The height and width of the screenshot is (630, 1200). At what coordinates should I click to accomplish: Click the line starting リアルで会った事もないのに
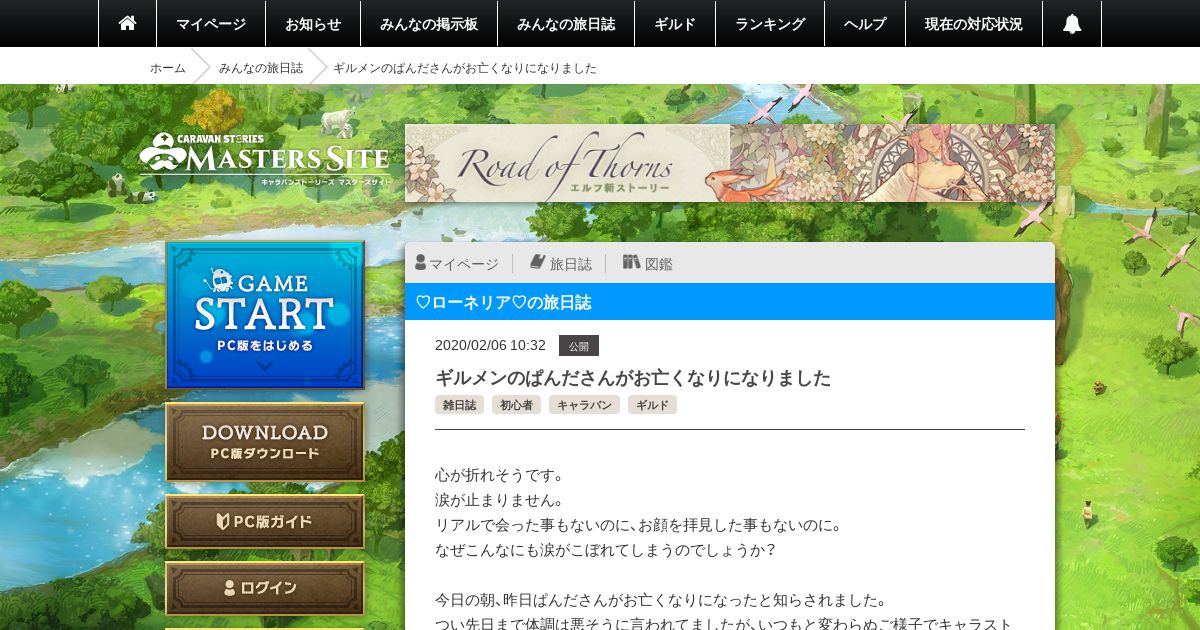[638, 525]
